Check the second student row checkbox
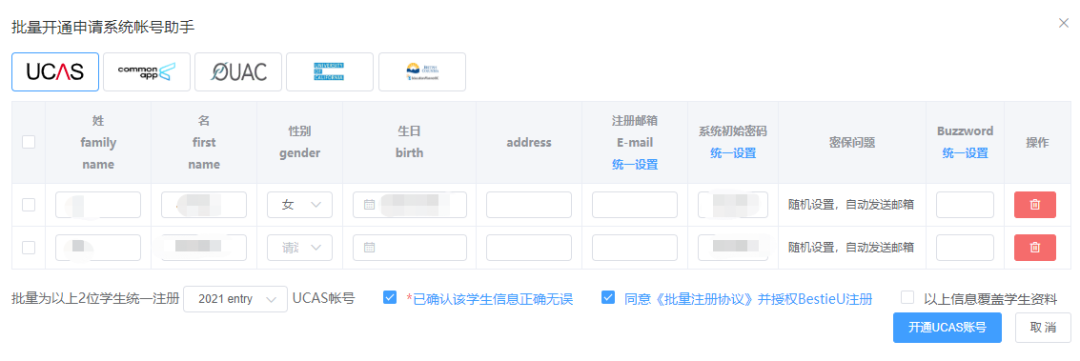The image size is (1080, 361). (29, 247)
